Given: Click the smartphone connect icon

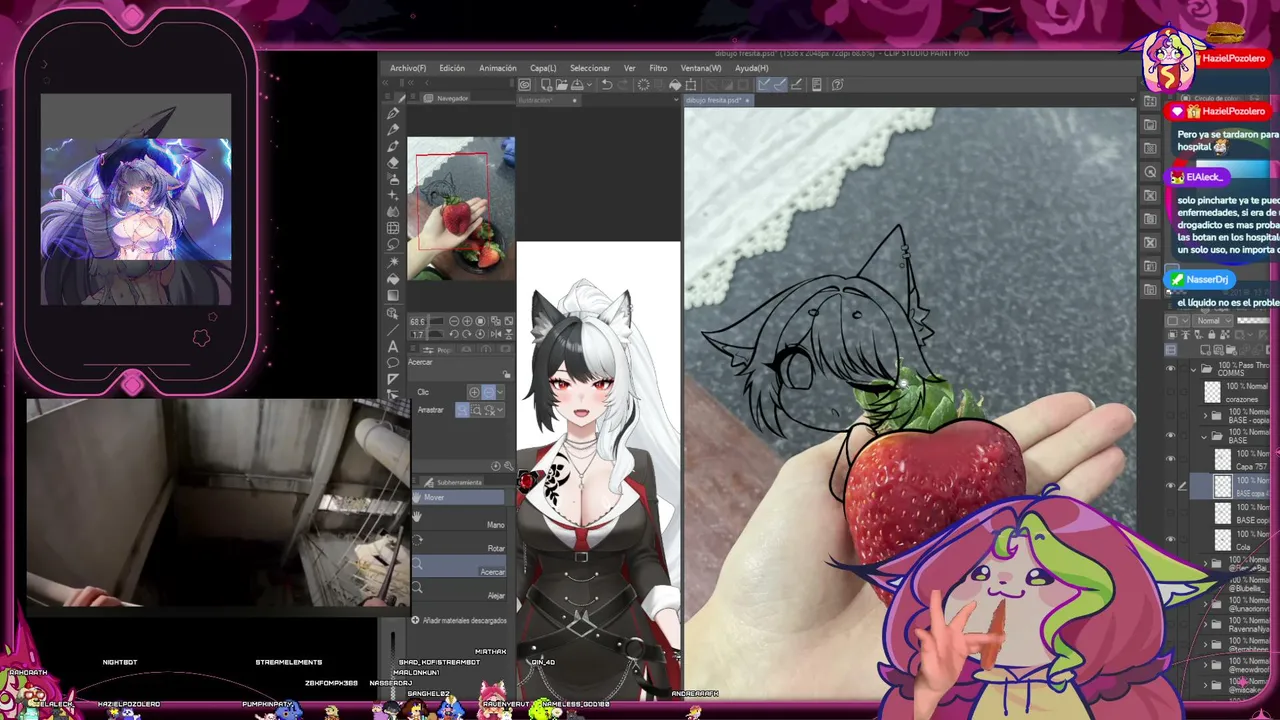Looking at the screenshot, I should click(816, 85).
